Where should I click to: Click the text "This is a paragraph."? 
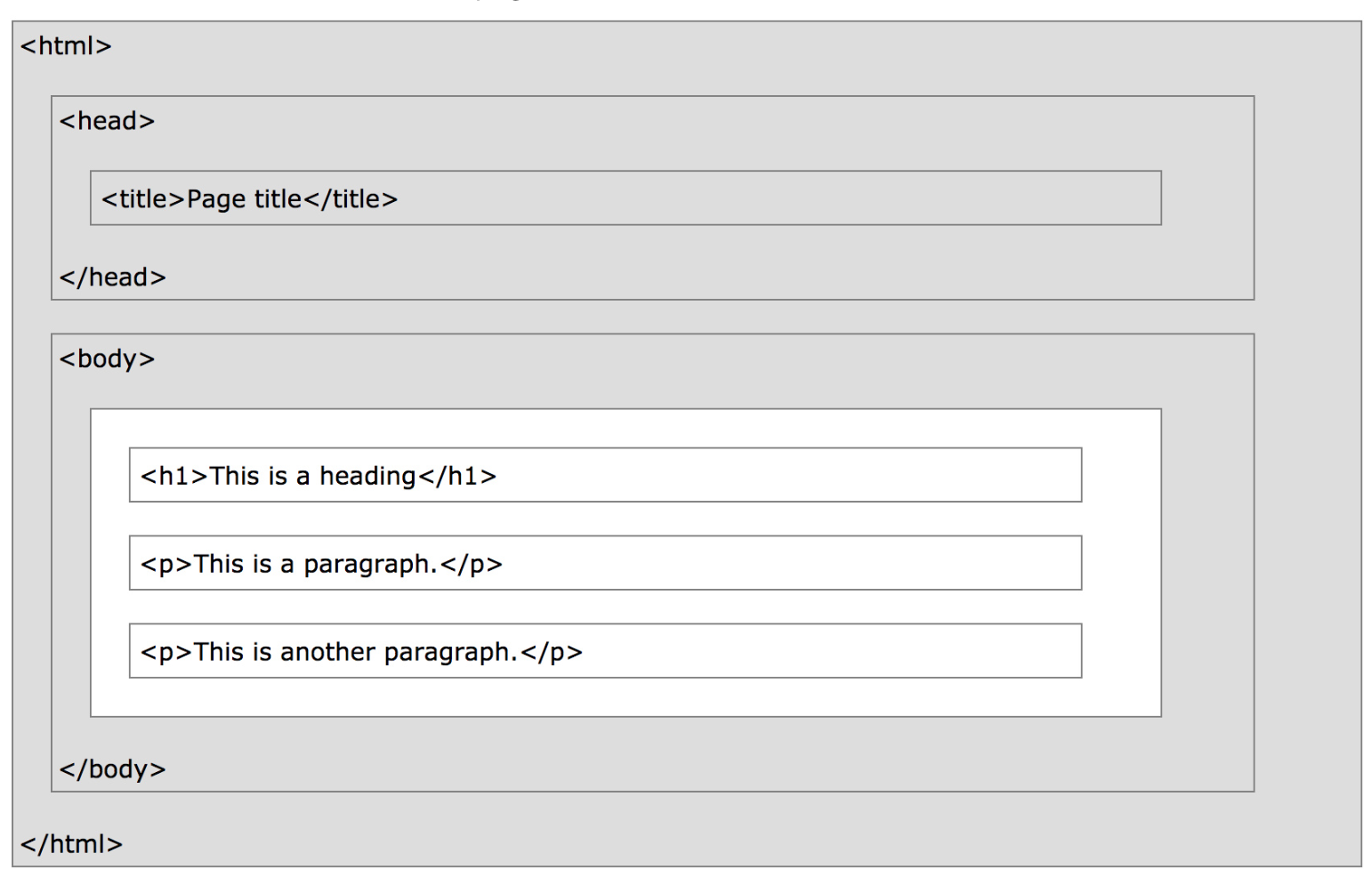pyautogui.click(x=316, y=565)
